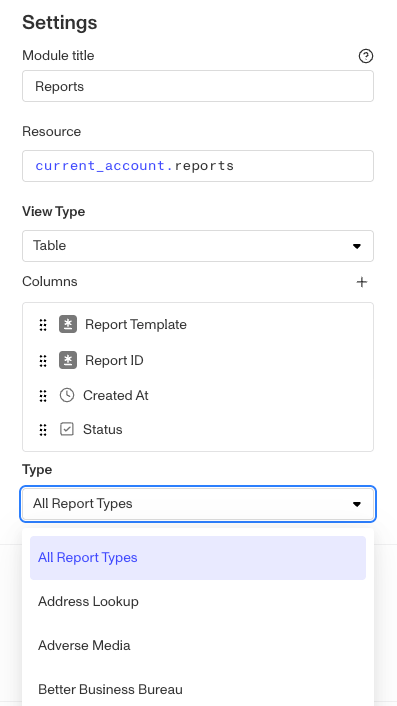The width and height of the screenshot is (397, 706).
Task: Choose Adverse Media report type
Action: point(198,646)
